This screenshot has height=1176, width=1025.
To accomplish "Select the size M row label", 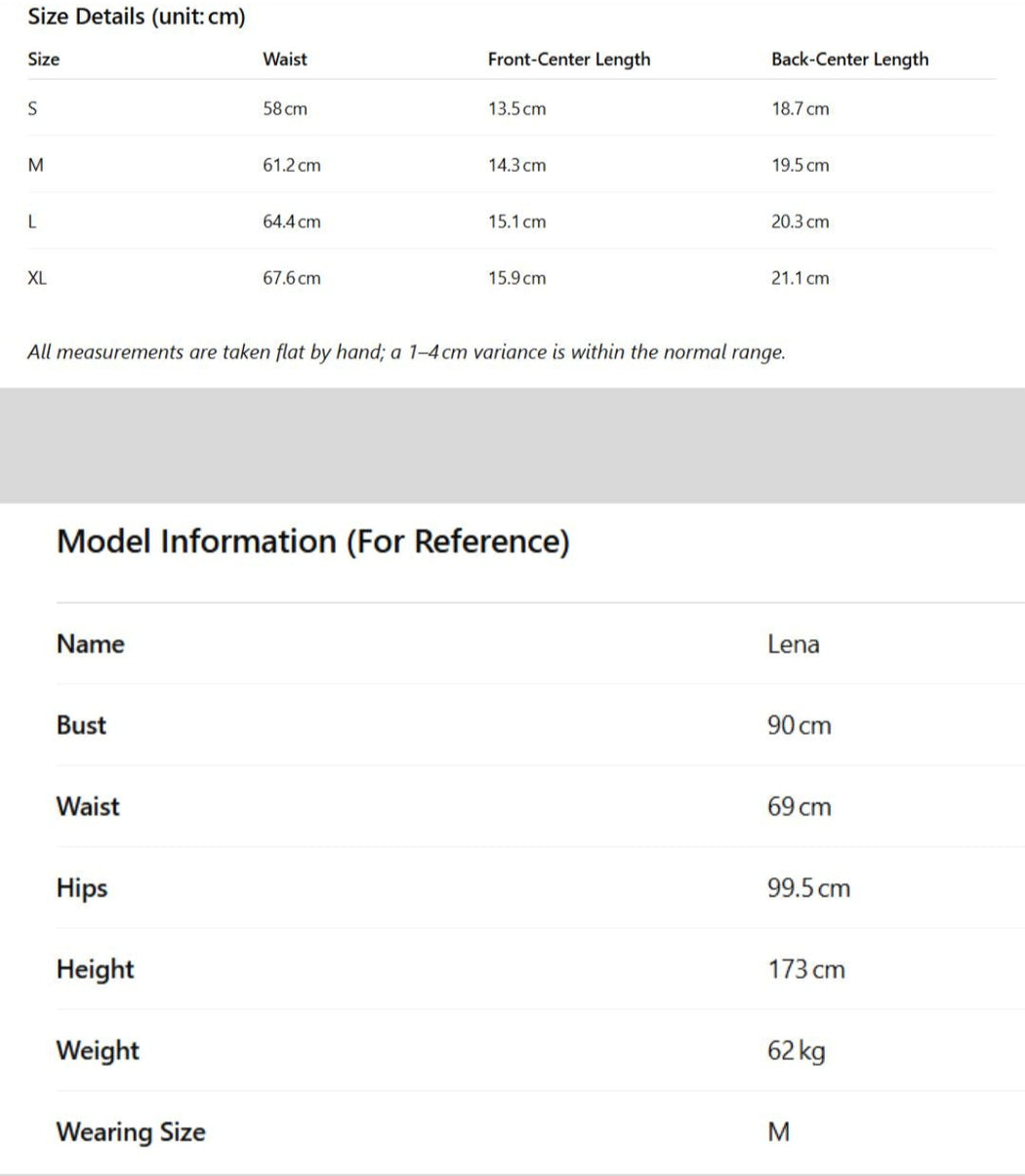I will click(x=36, y=166).
